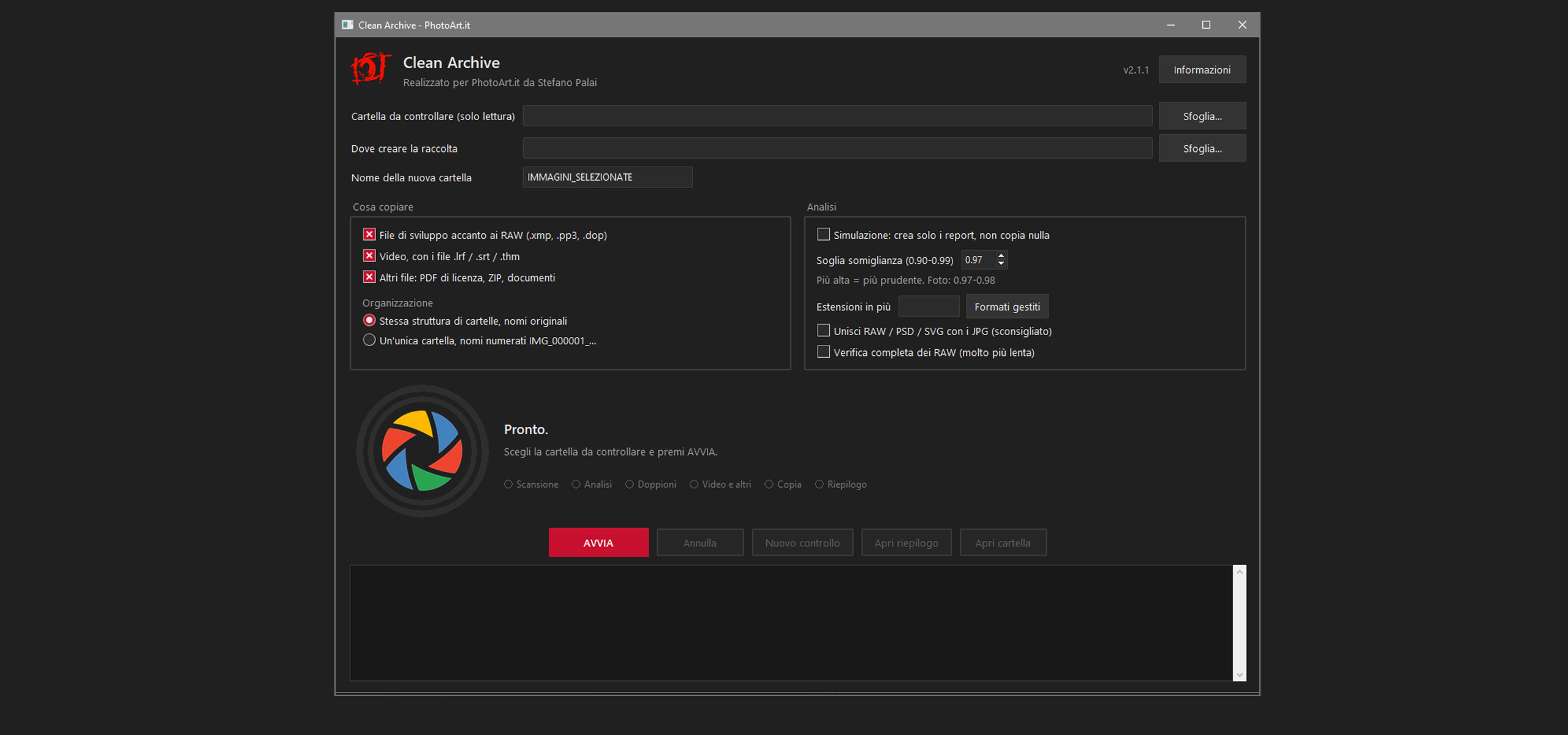1568x735 pixels.
Task: Decrease Soglia somiglianza with down arrow
Action: [x=1001, y=264]
